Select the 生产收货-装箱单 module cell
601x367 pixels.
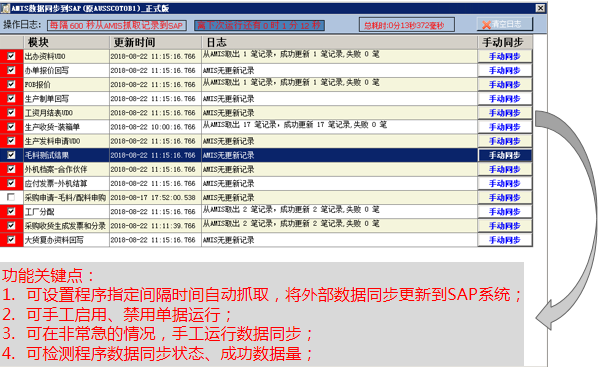pos(67,127)
